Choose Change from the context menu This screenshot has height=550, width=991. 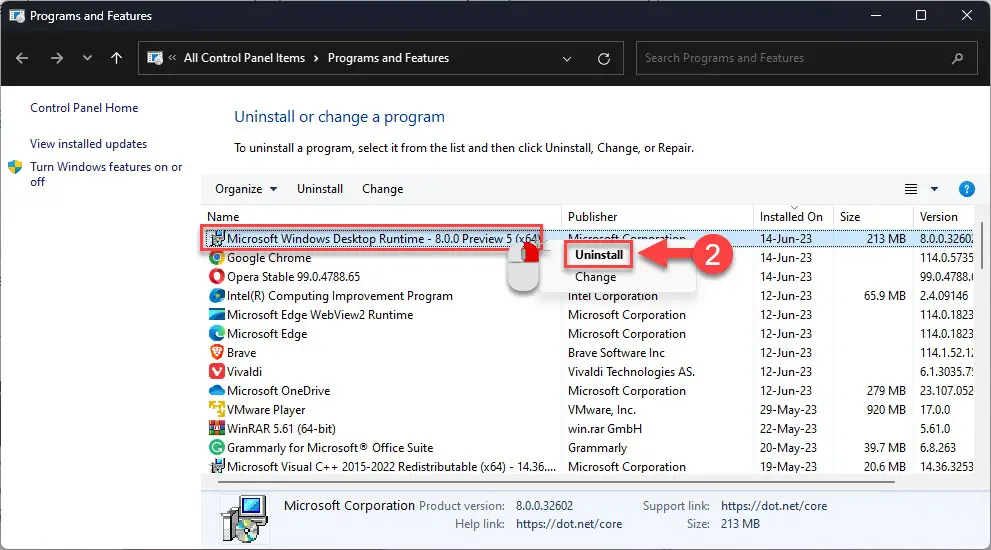(x=595, y=277)
